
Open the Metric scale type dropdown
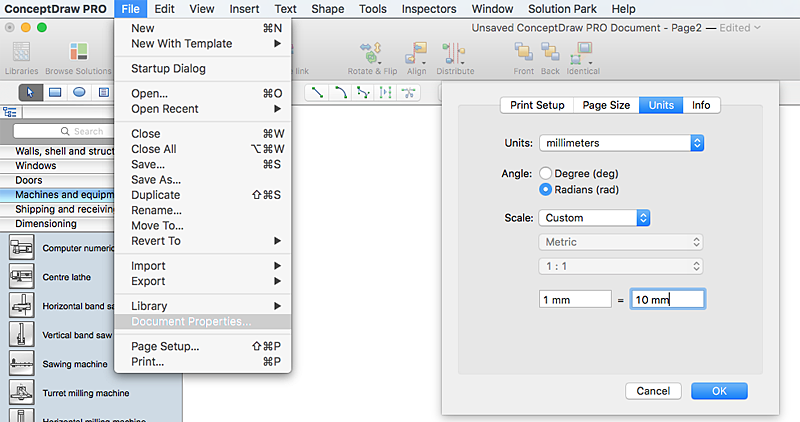621,242
